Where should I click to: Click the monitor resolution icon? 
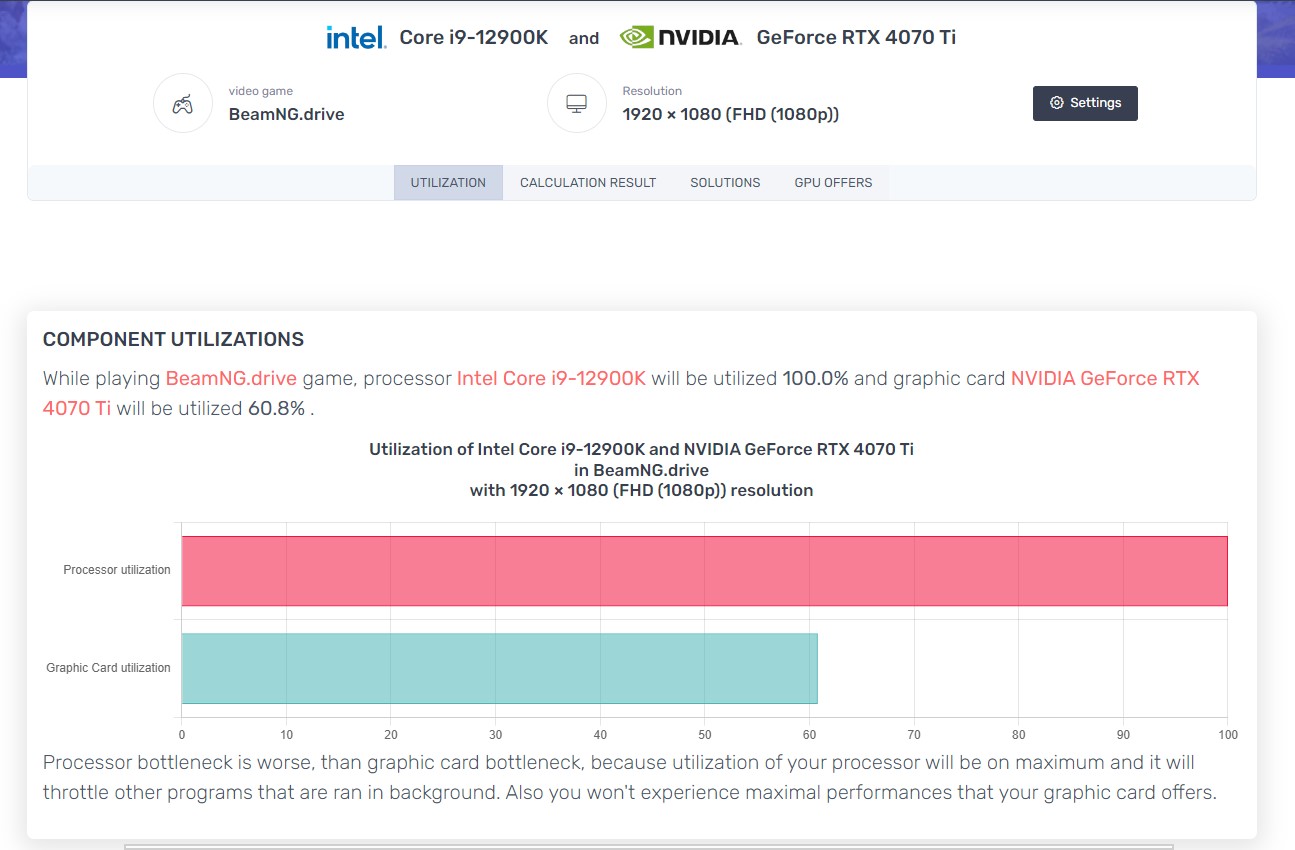point(577,103)
